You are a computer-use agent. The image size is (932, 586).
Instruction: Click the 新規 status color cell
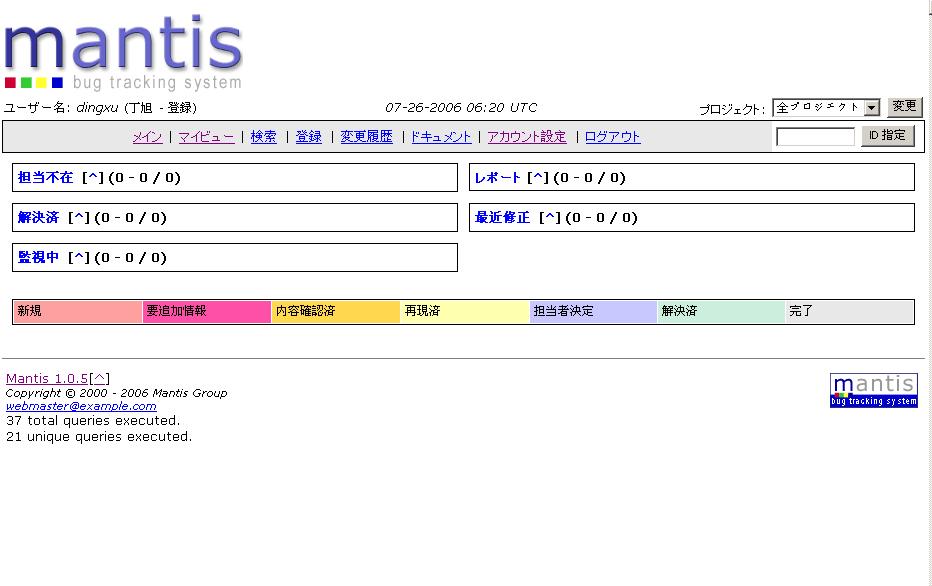(78, 311)
